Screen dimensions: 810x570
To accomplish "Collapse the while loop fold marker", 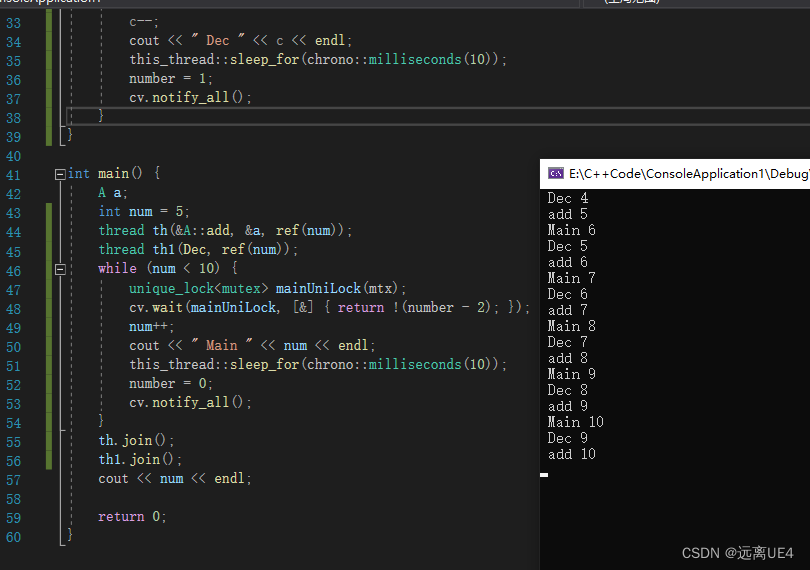I will coord(60,269).
